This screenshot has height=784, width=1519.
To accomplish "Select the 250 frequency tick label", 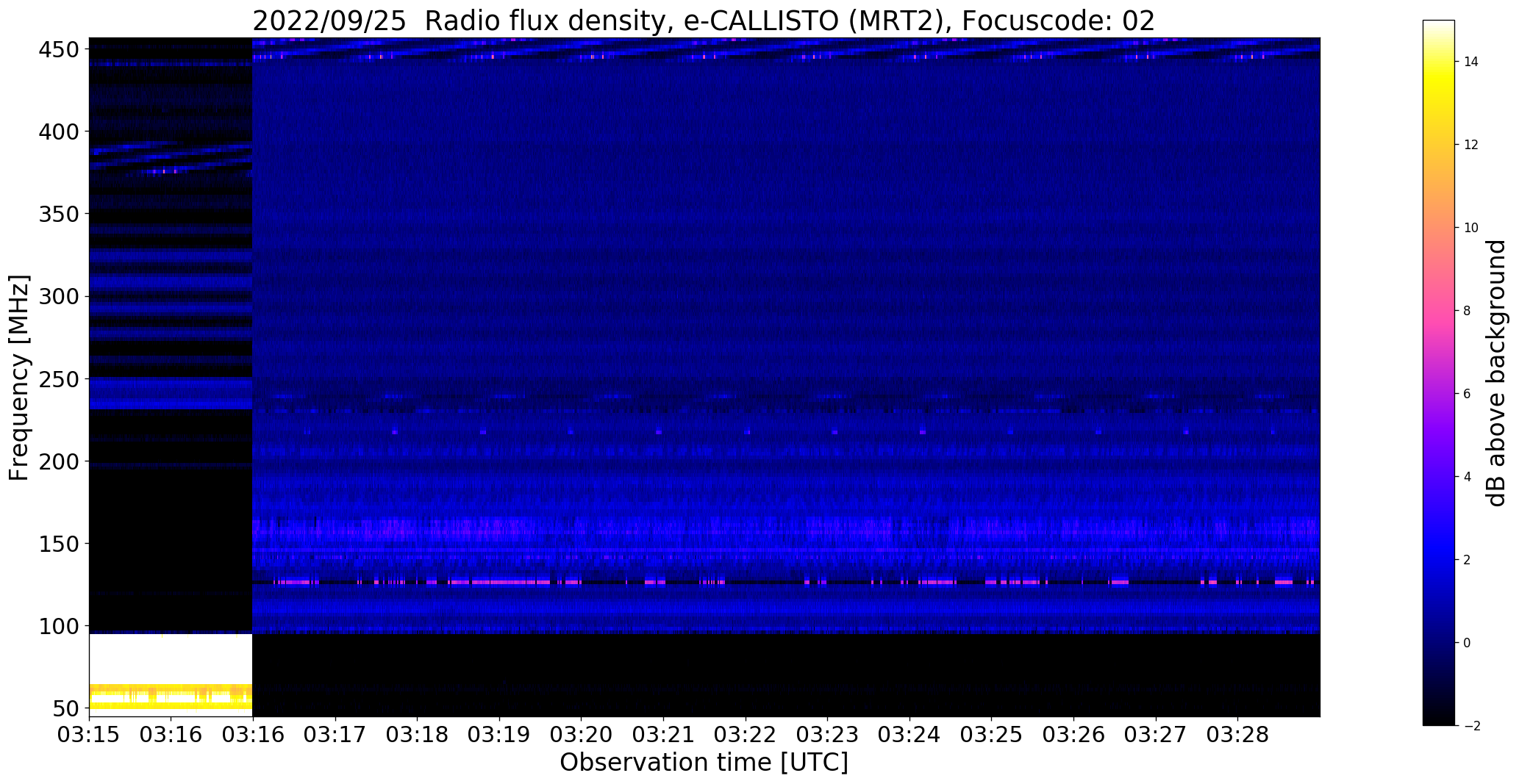I will click(x=58, y=379).
